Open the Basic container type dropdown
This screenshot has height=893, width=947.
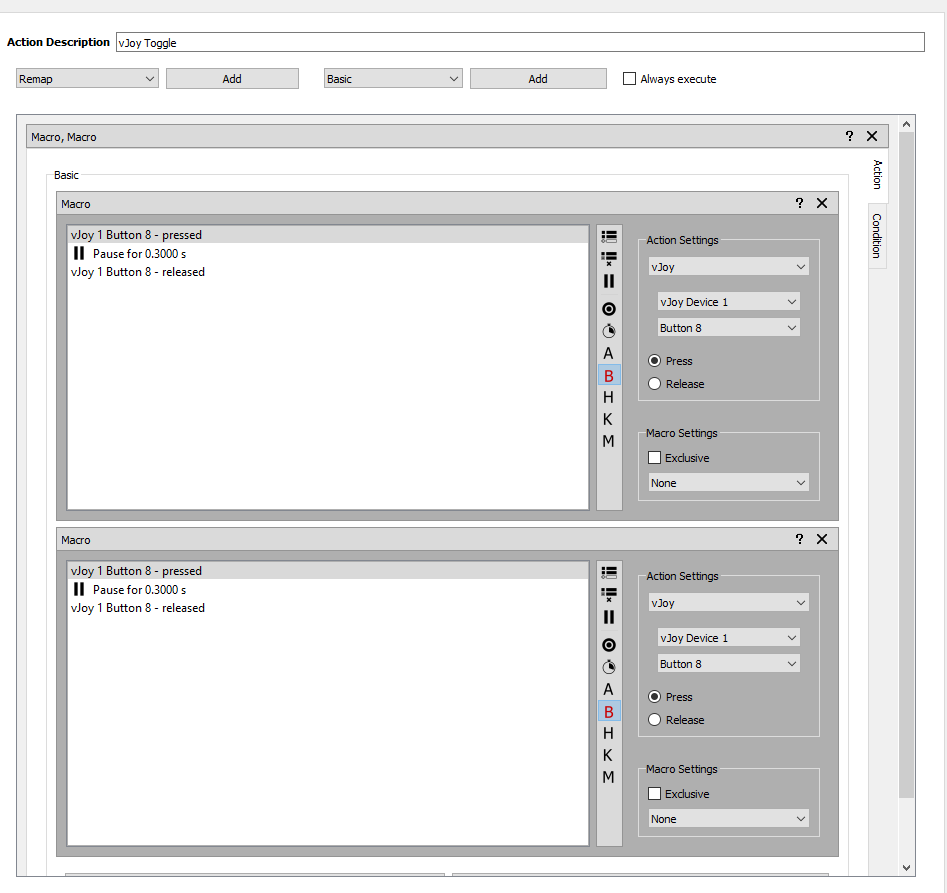click(x=393, y=78)
